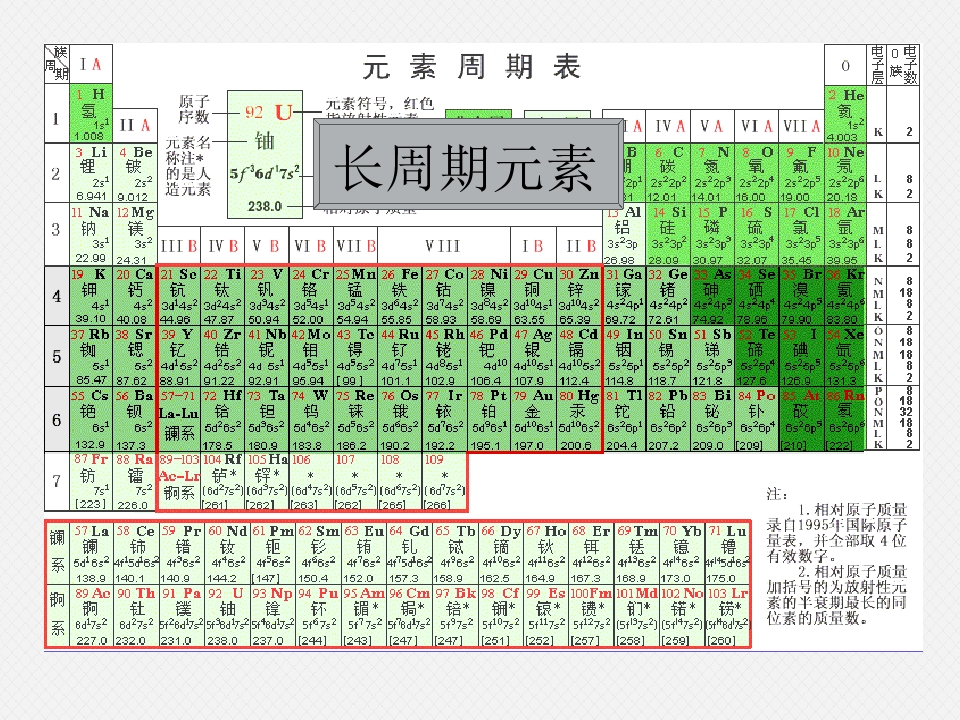Select the element 109 cell
This screenshot has height=720, width=960.
point(444,481)
